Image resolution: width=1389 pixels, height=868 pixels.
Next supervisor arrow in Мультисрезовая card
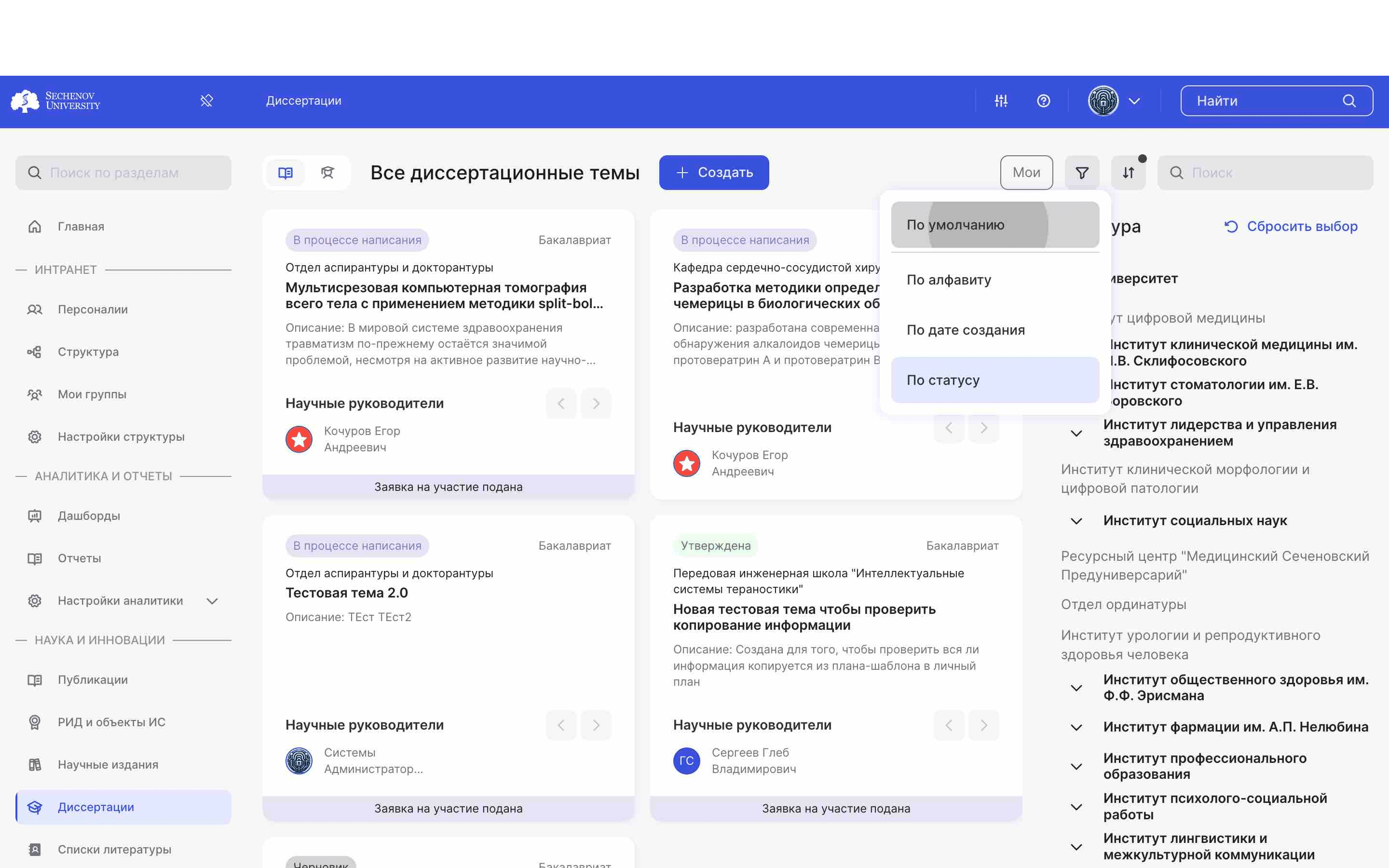coord(596,404)
